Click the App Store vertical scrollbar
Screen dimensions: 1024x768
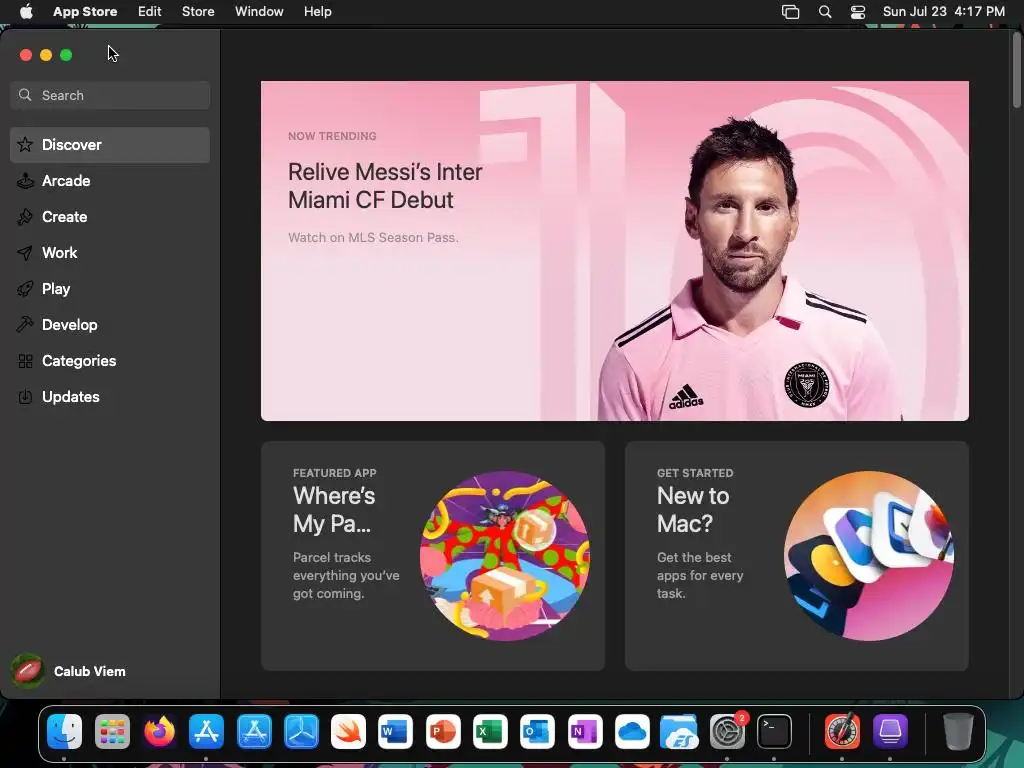[1017, 70]
